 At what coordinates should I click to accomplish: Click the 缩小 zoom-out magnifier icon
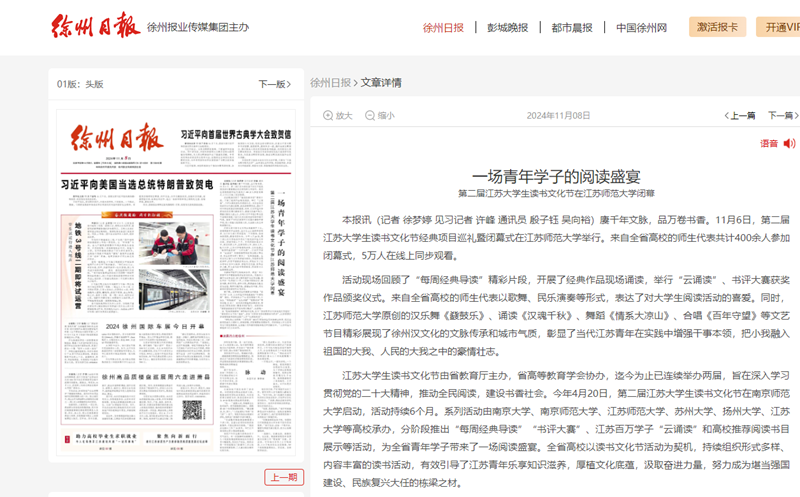pyautogui.click(x=370, y=116)
